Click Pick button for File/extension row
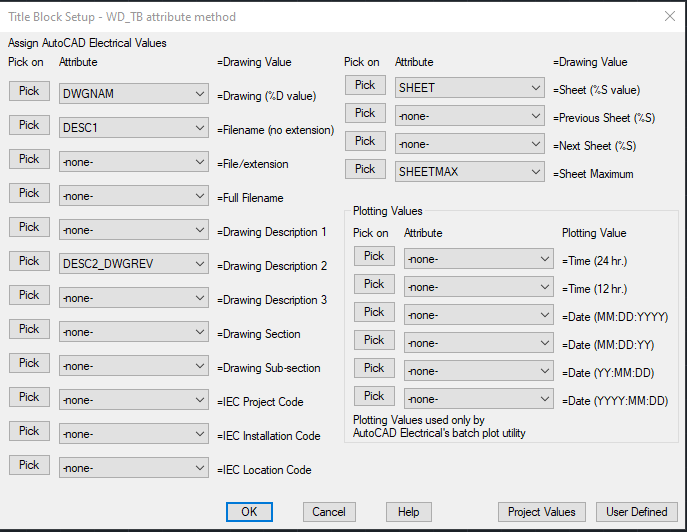Image resolution: width=687 pixels, height=532 pixels. pos(29,159)
